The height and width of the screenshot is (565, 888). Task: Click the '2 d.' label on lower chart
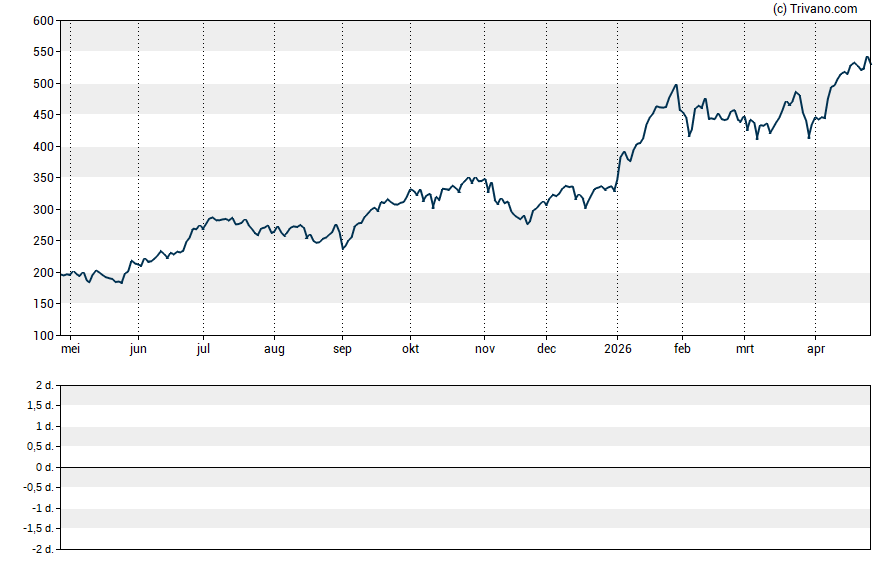[x=44, y=385]
